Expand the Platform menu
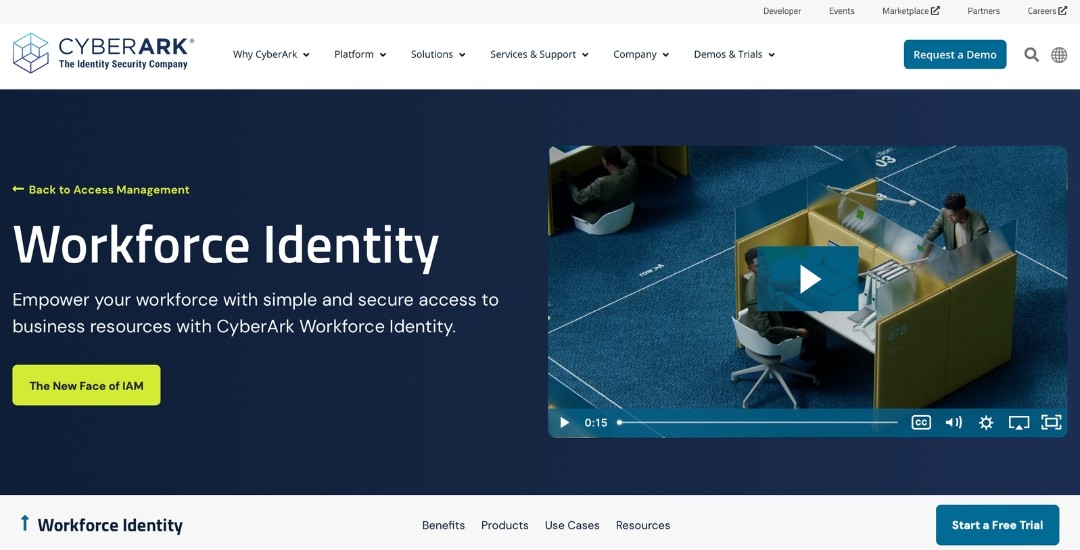Viewport: 1080px width, 550px height. pos(360,54)
